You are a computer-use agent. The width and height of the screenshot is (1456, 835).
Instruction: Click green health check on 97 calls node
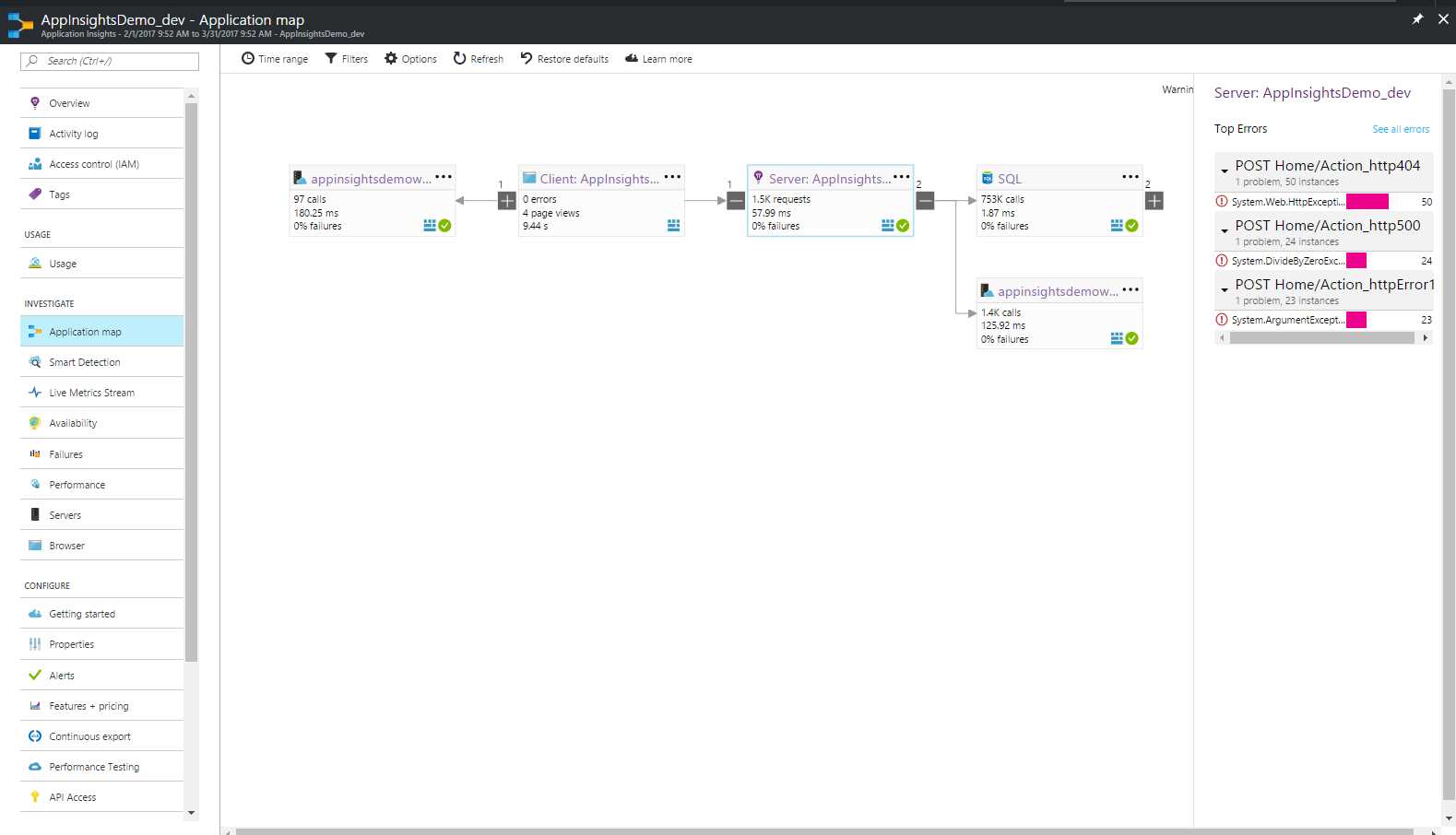coord(445,226)
